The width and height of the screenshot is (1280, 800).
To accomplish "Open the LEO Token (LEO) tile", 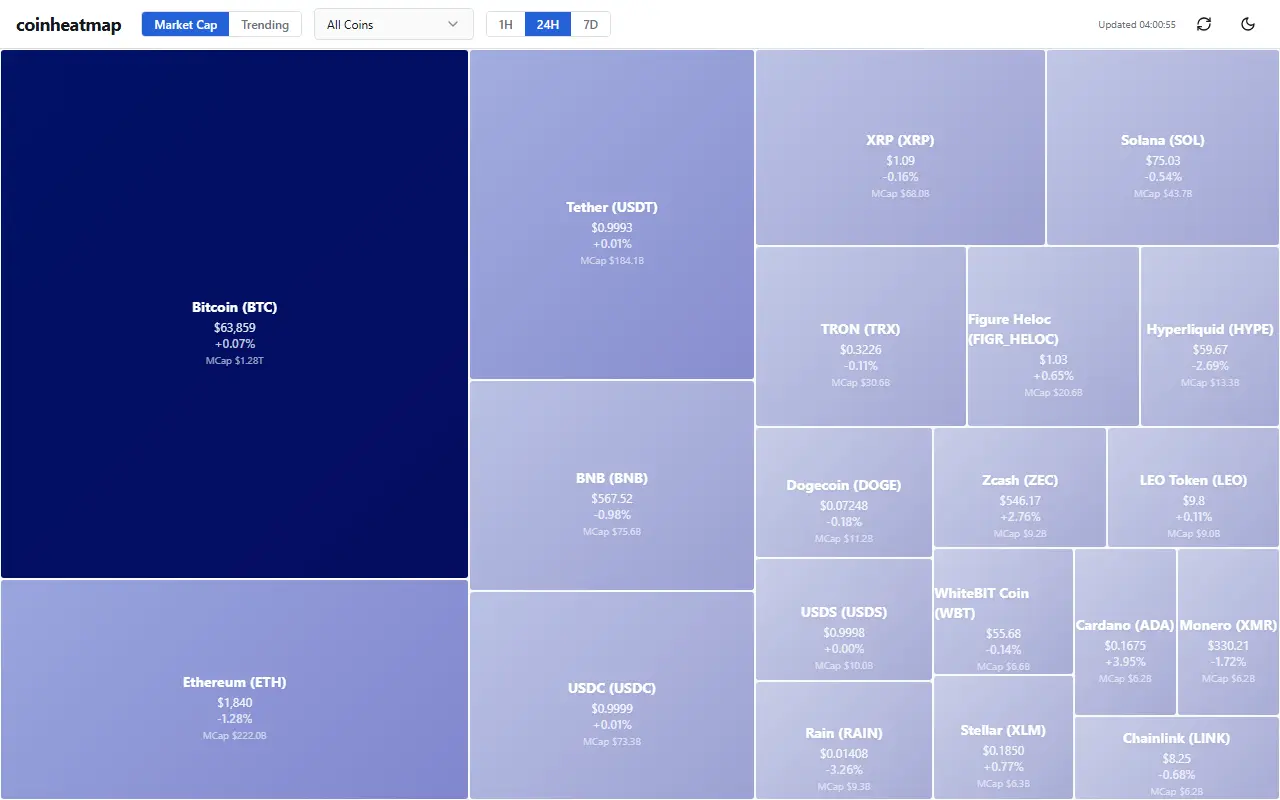I will coord(1193,487).
